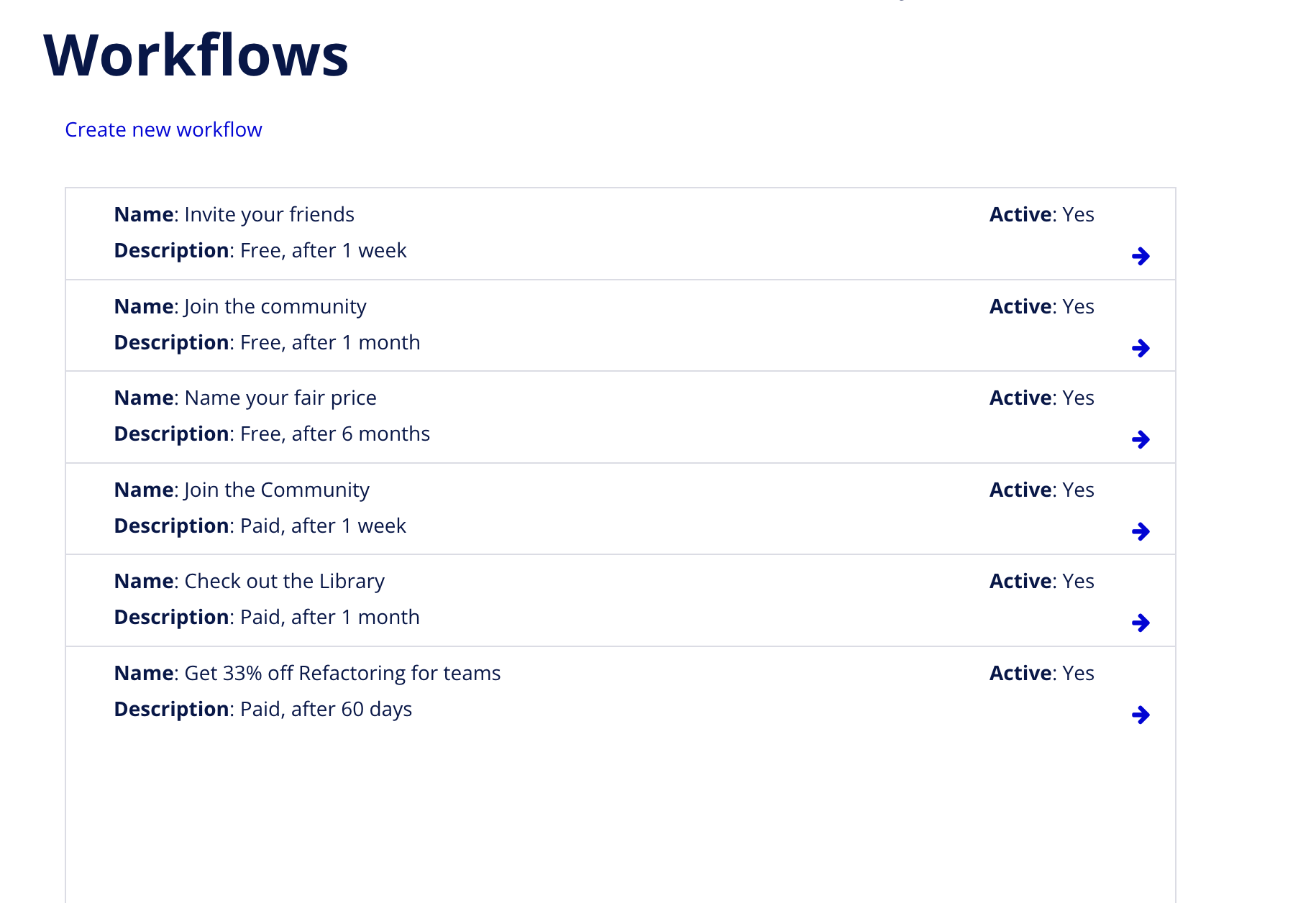Select the Name your fair price workflow row
Image resolution: width=1316 pixels, height=903 pixels.
pos(503,417)
